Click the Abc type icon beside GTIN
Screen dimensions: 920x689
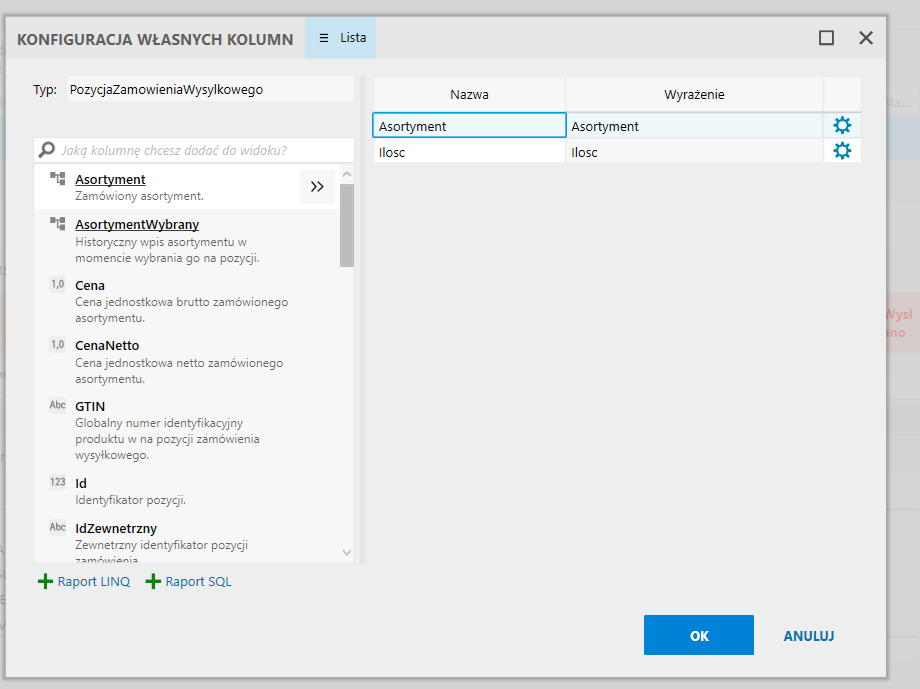[x=58, y=406]
